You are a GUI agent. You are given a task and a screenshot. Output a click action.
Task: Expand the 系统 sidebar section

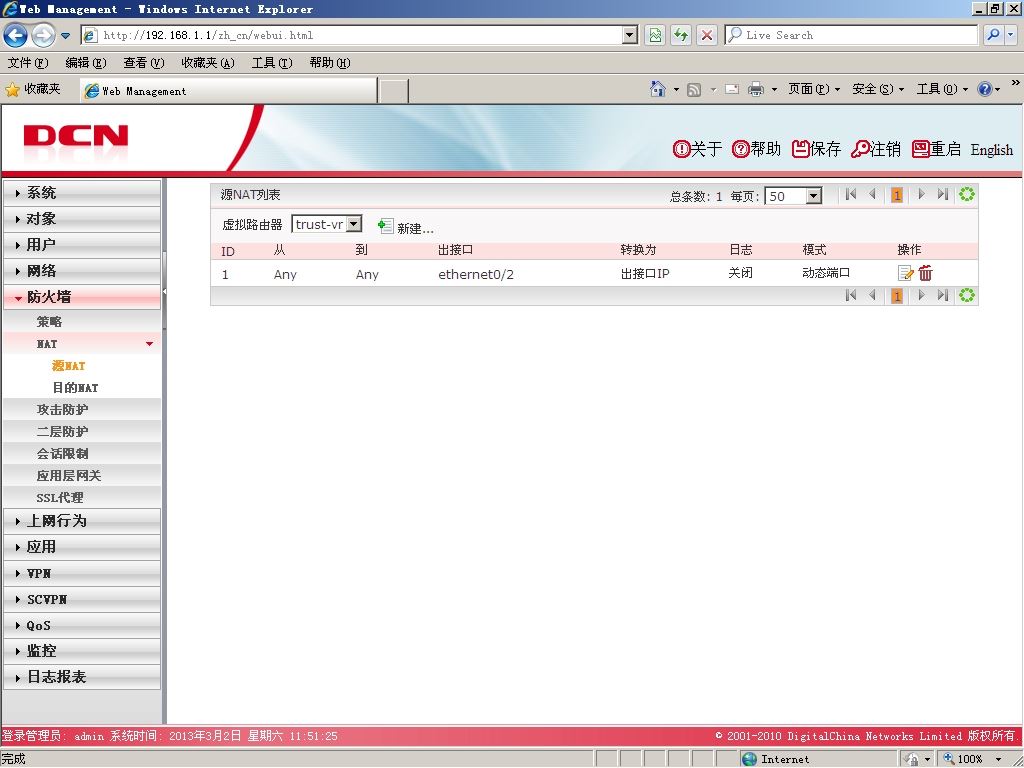tap(82, 193)
